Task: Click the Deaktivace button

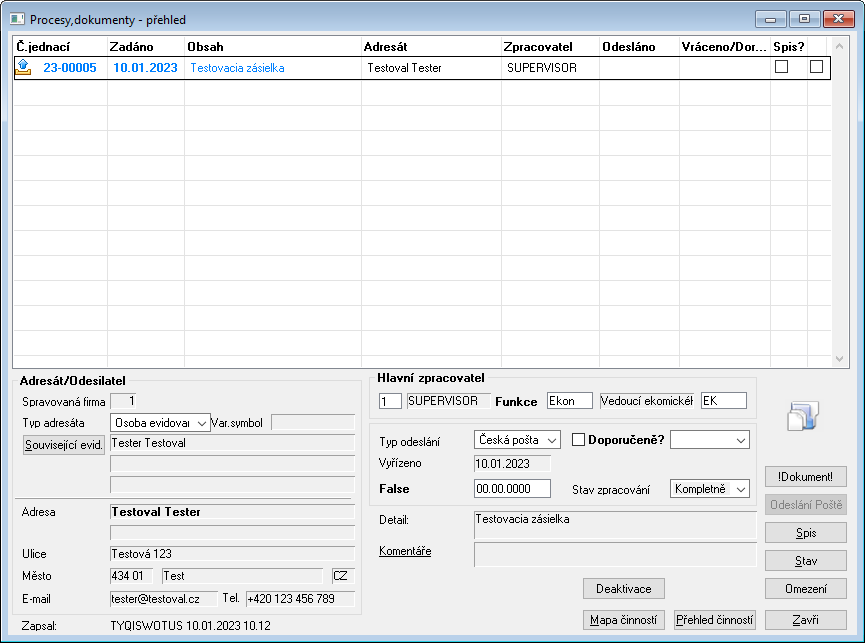Action: (623, 589)
